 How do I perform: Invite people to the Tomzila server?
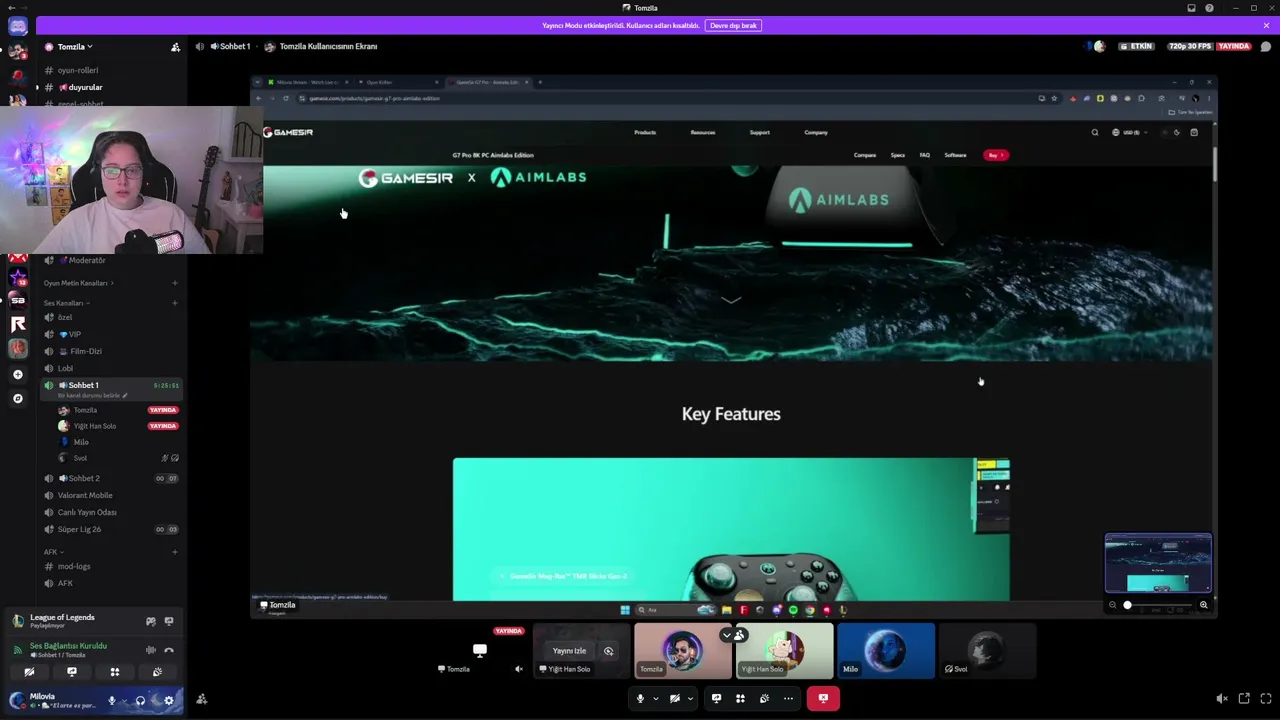coord(175,47)
